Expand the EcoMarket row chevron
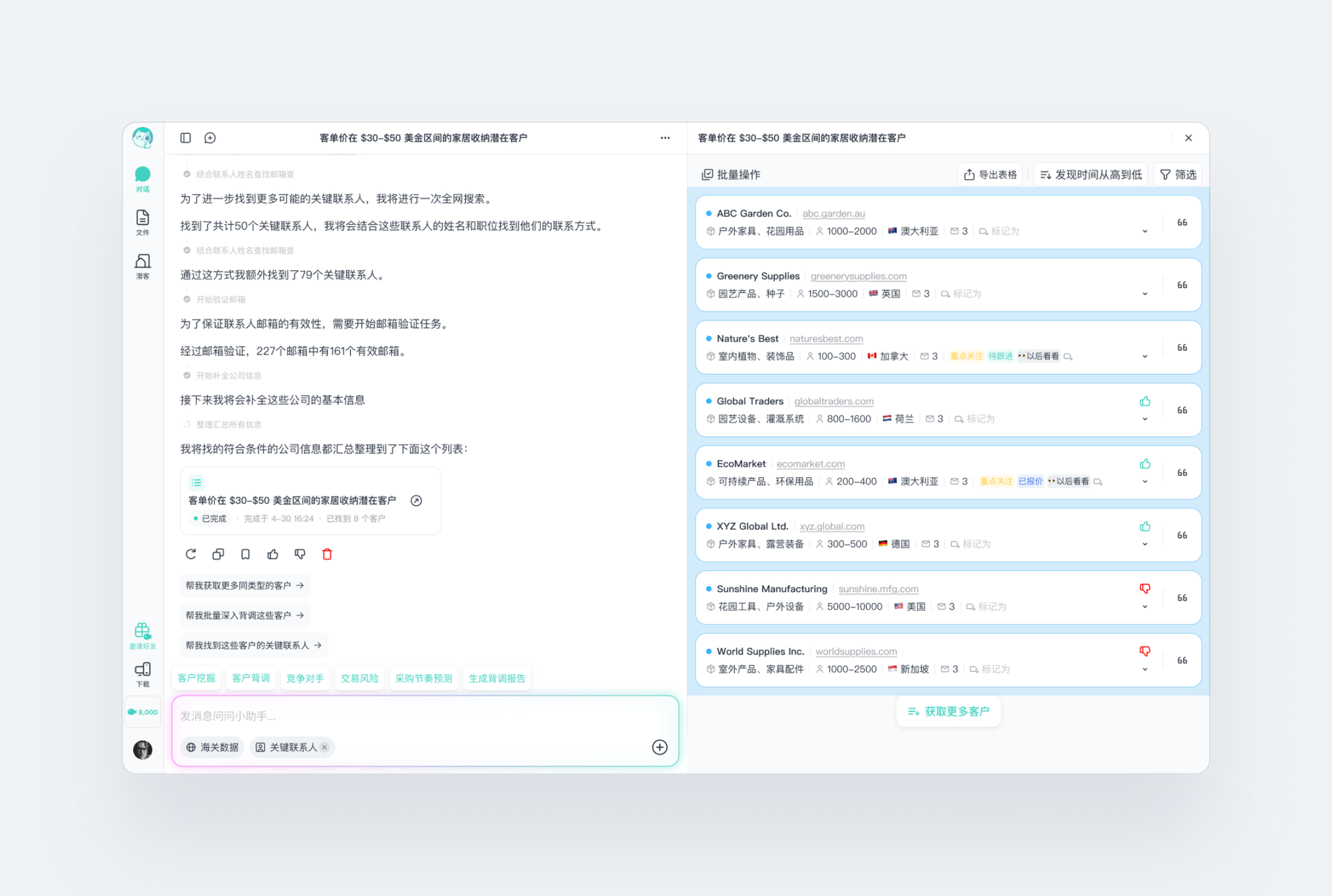This screenshot has height=896, width=1332. [1145, 482]
